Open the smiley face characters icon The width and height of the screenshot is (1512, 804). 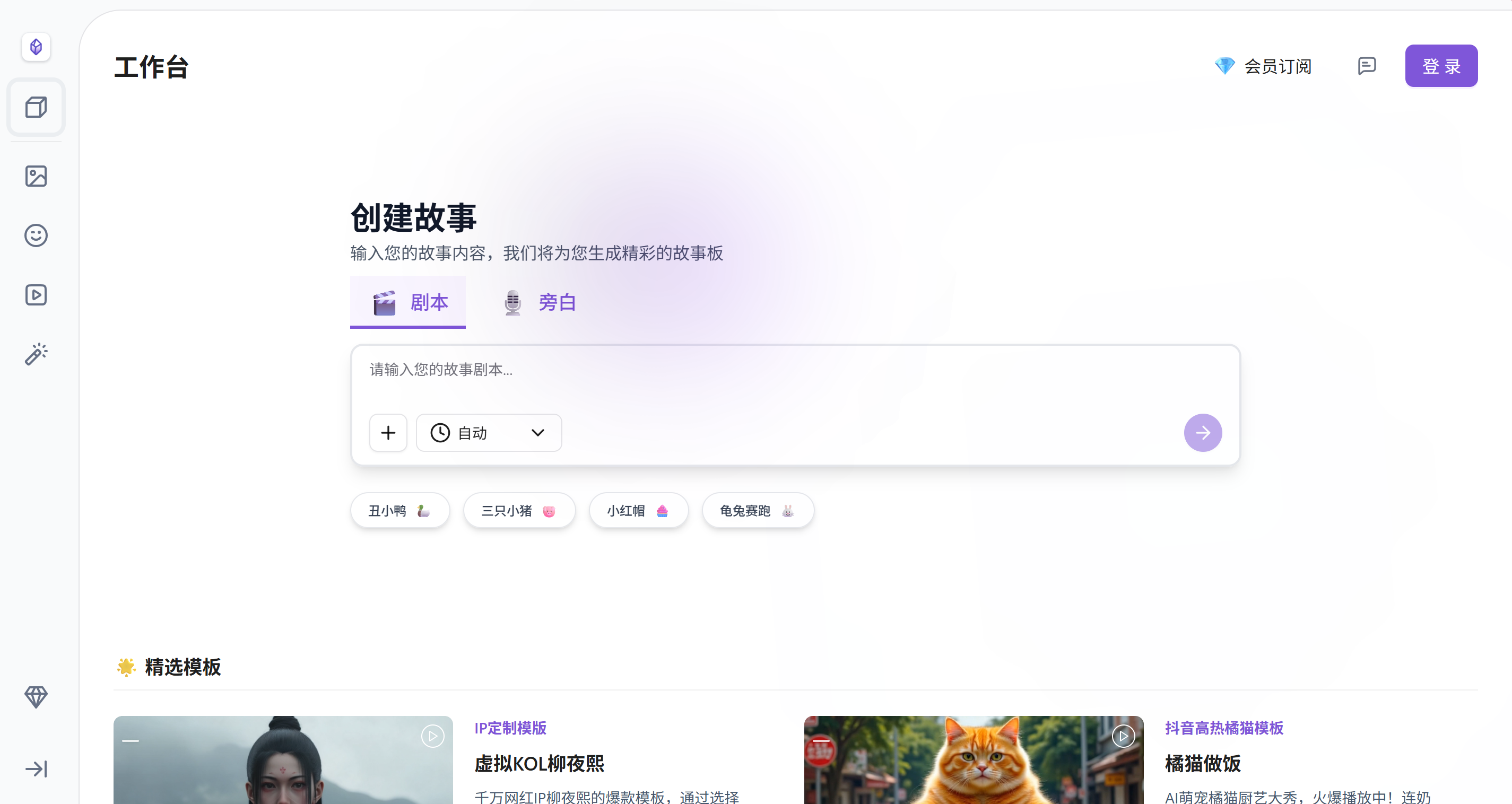[36, 235]
